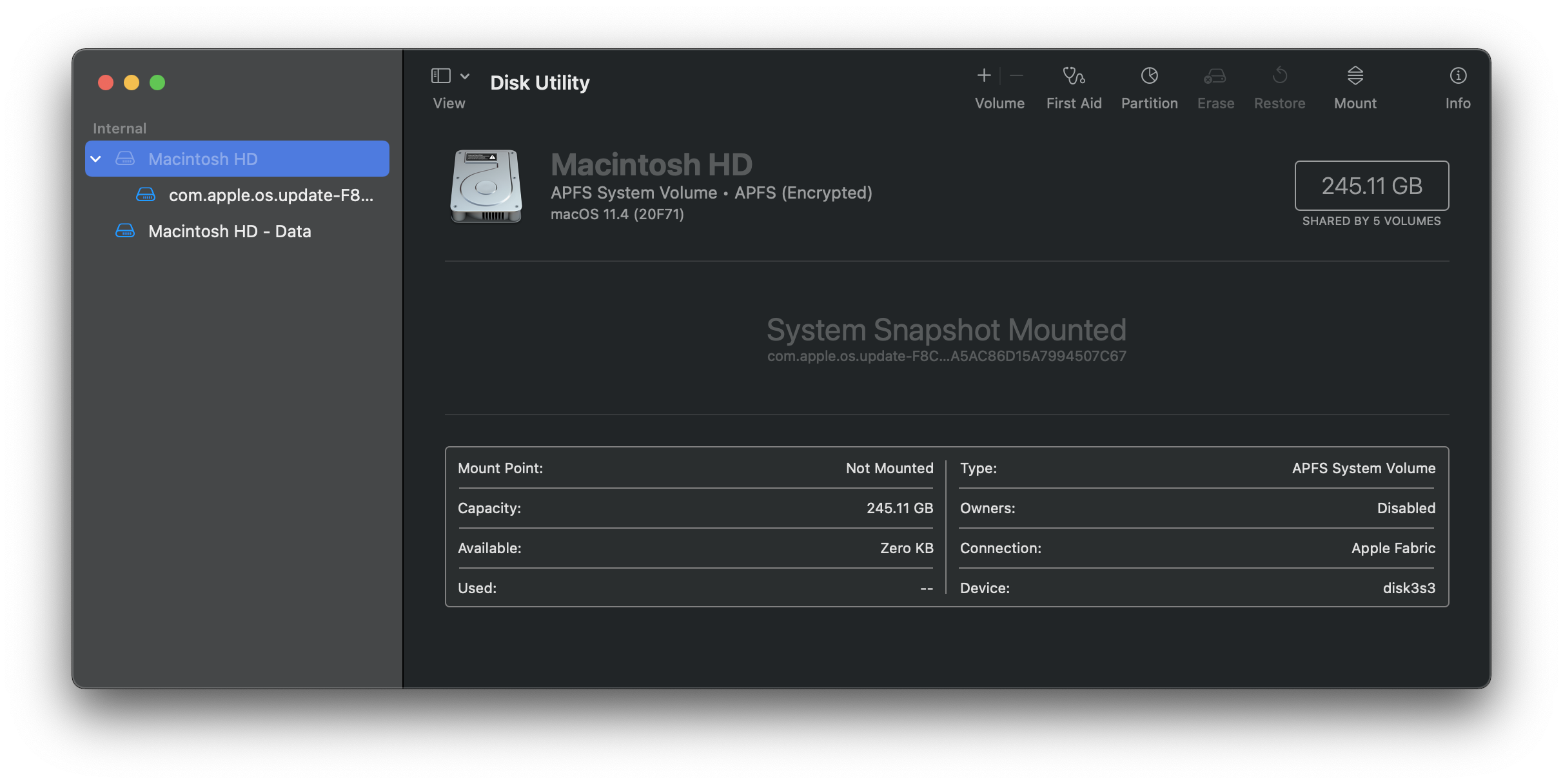Viewport: 1563px width, 784px height.
Task: Click System Snapshot Mounted heading
Action: (947, 329)
